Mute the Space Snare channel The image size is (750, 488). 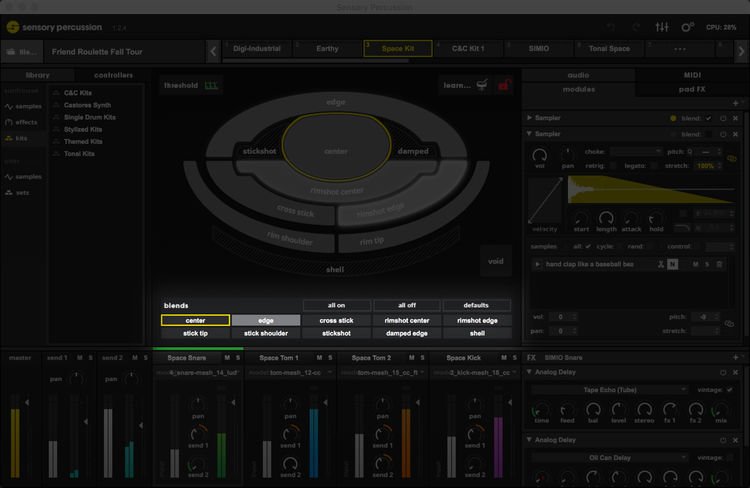coord(227,358)
